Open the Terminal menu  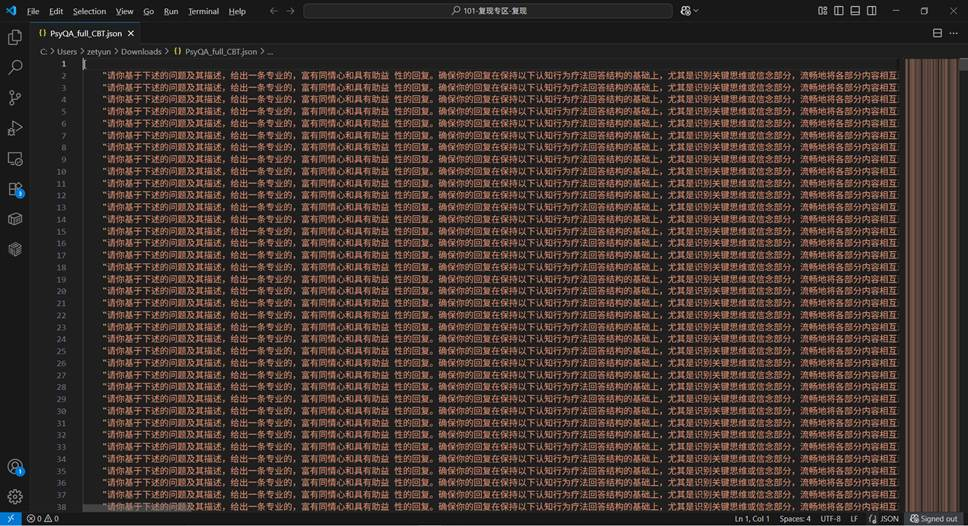[203, 11]
